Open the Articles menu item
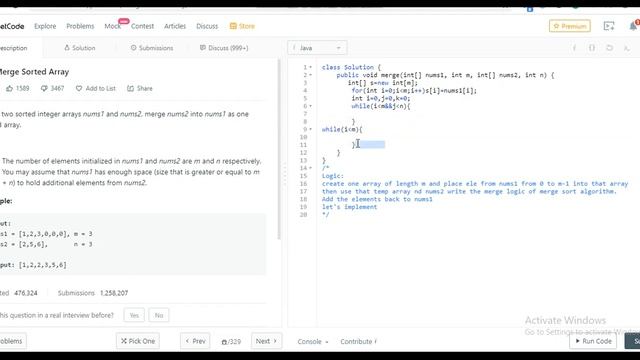 click(x=175, y=26)
